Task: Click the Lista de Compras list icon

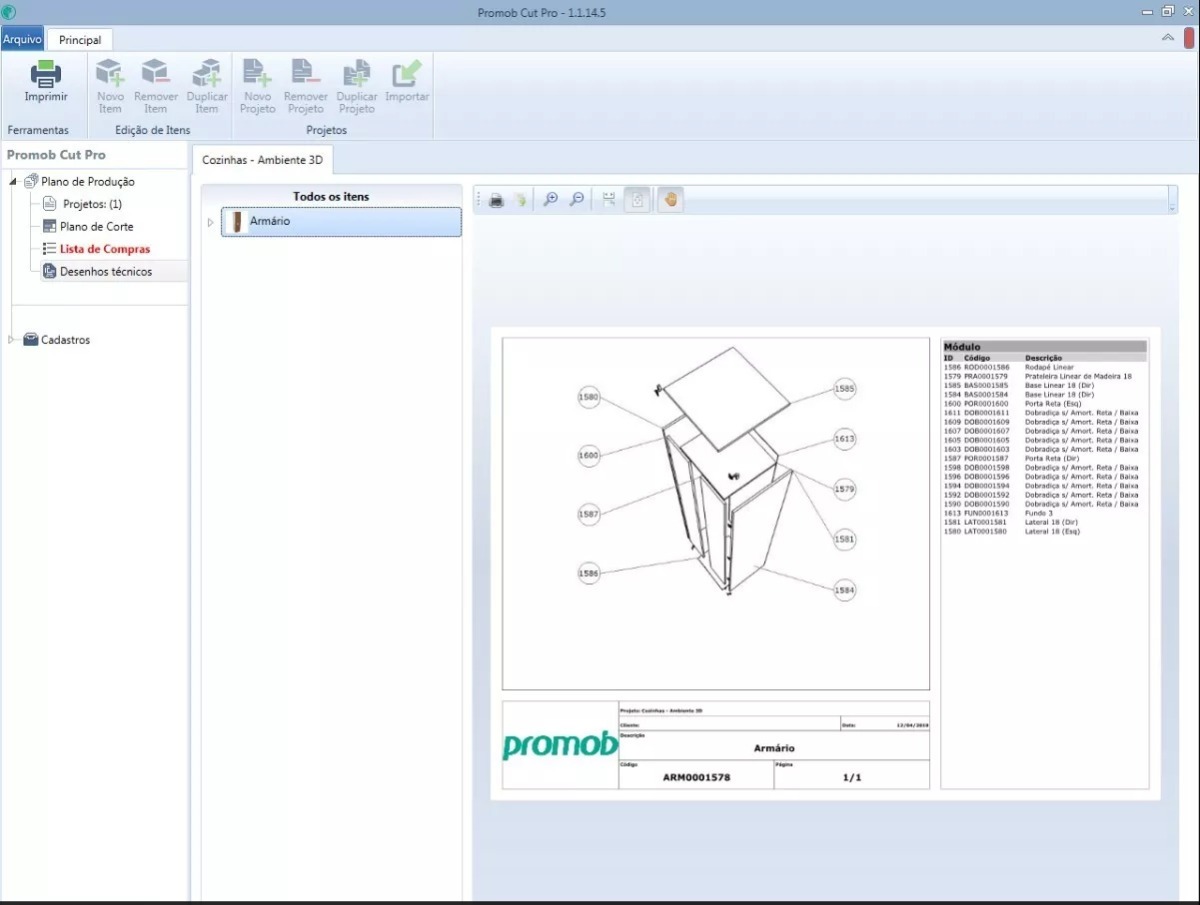Action: point(50,249)
